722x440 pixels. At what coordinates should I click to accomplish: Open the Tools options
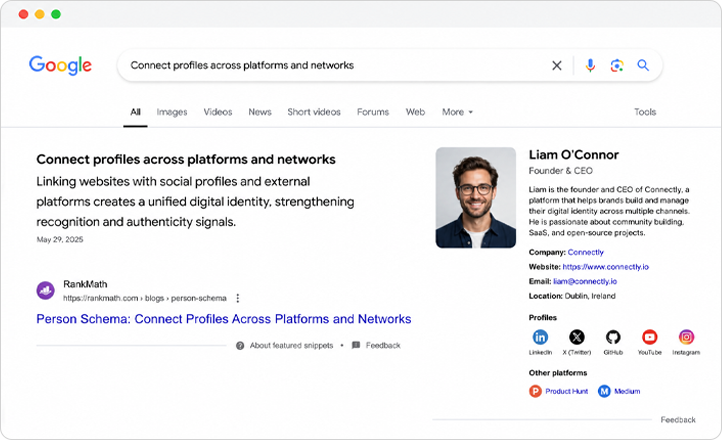click(645, 112)
